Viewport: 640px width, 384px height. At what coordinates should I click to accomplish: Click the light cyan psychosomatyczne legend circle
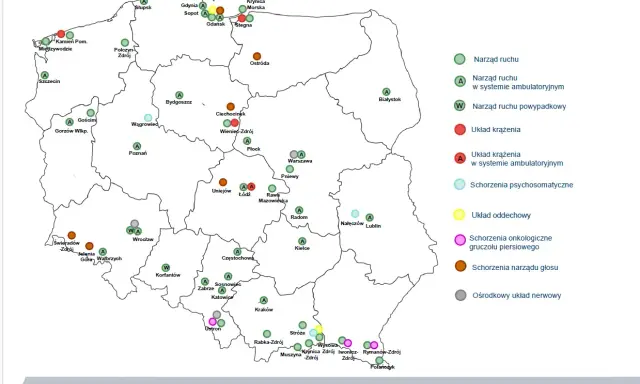[460, 184]
